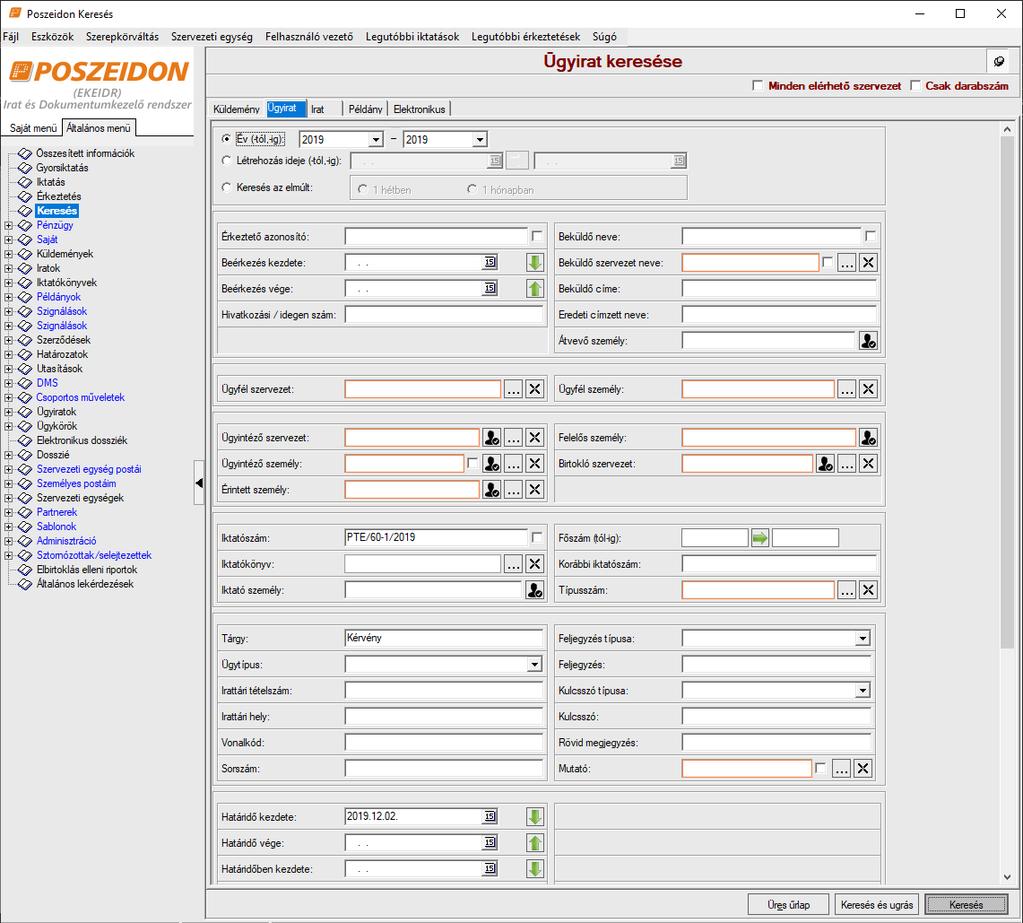This screenshot has height=923, width=1023.
Task: Open the Eszközök menu
Action: pyautogui.click(x=52, y=37)
